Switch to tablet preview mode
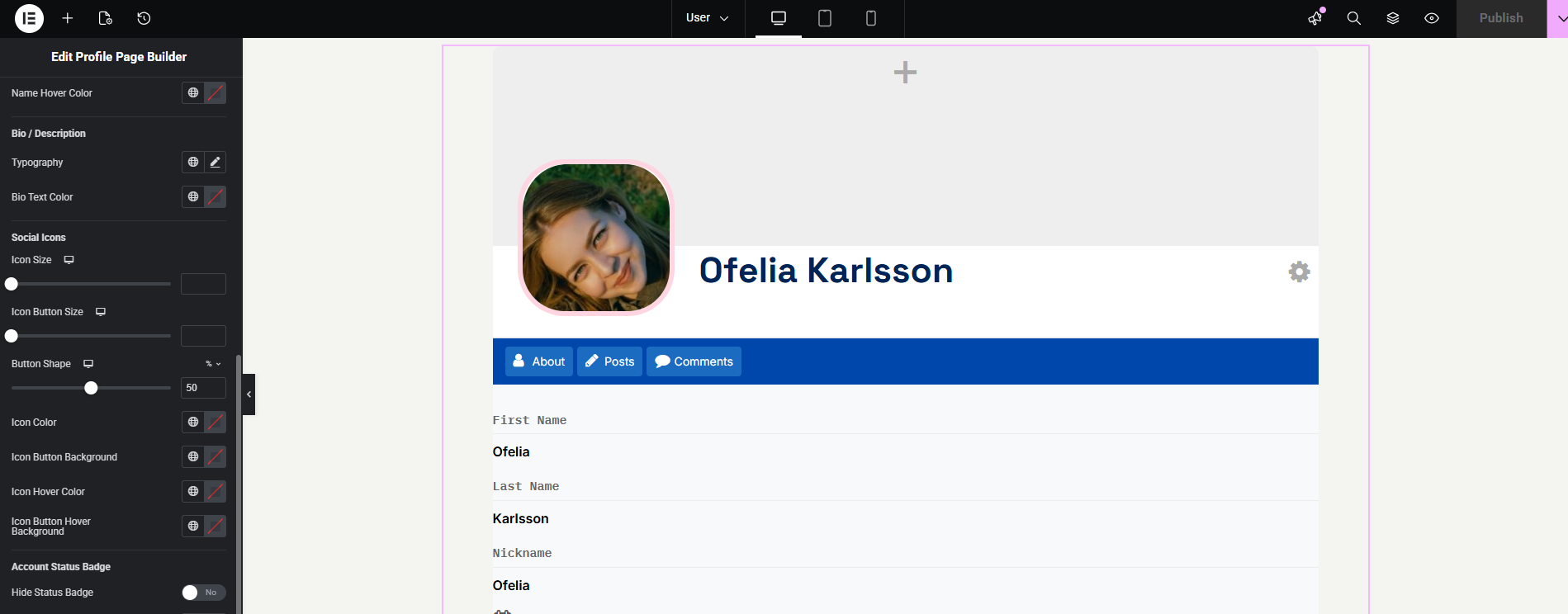1568x614 pixels. point(825,18)
